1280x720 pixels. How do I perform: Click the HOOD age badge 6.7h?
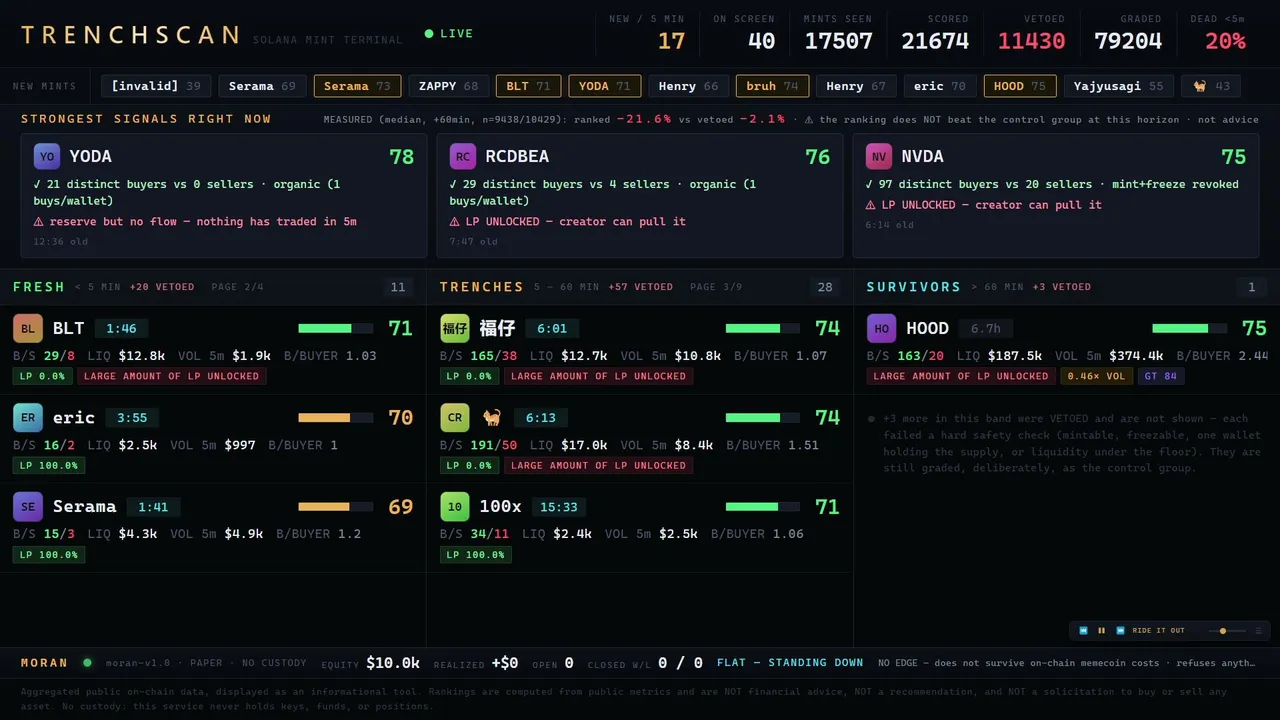click(986, 328)
